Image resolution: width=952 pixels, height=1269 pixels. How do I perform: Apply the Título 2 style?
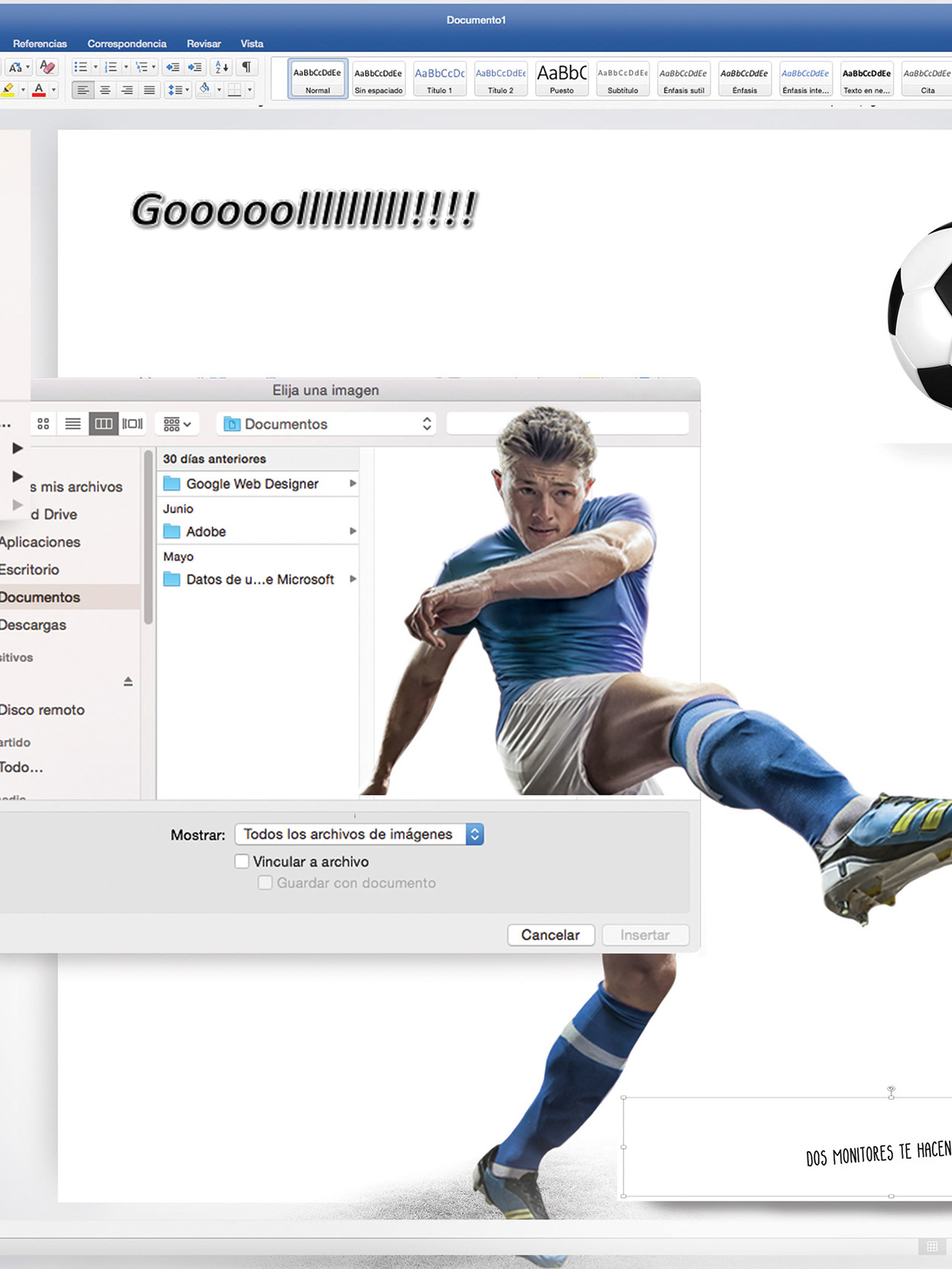(x=501, y=79)
